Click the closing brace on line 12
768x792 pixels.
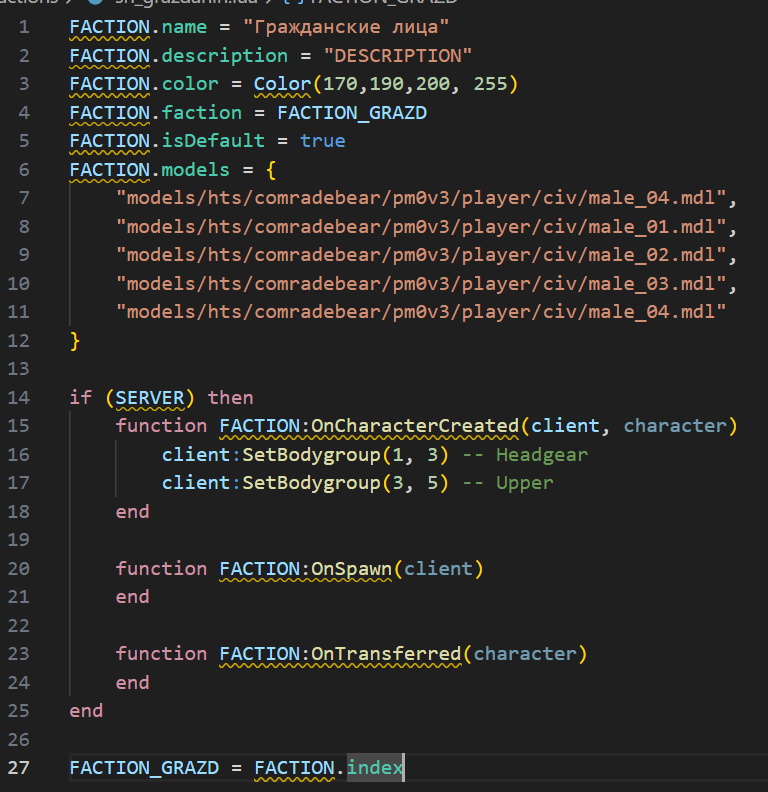[75, 340]
